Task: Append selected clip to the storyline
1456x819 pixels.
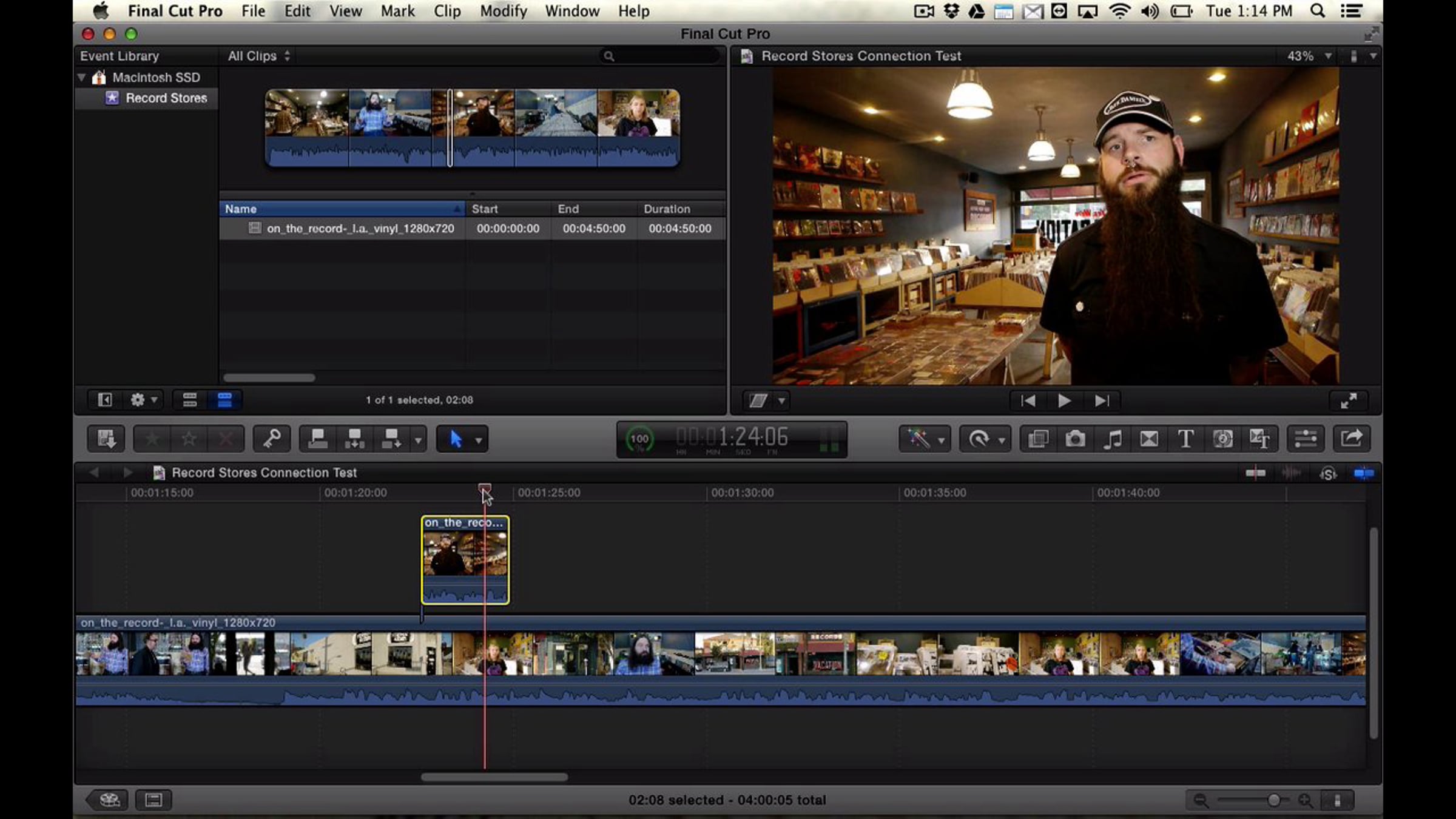Action: point(391,439)
